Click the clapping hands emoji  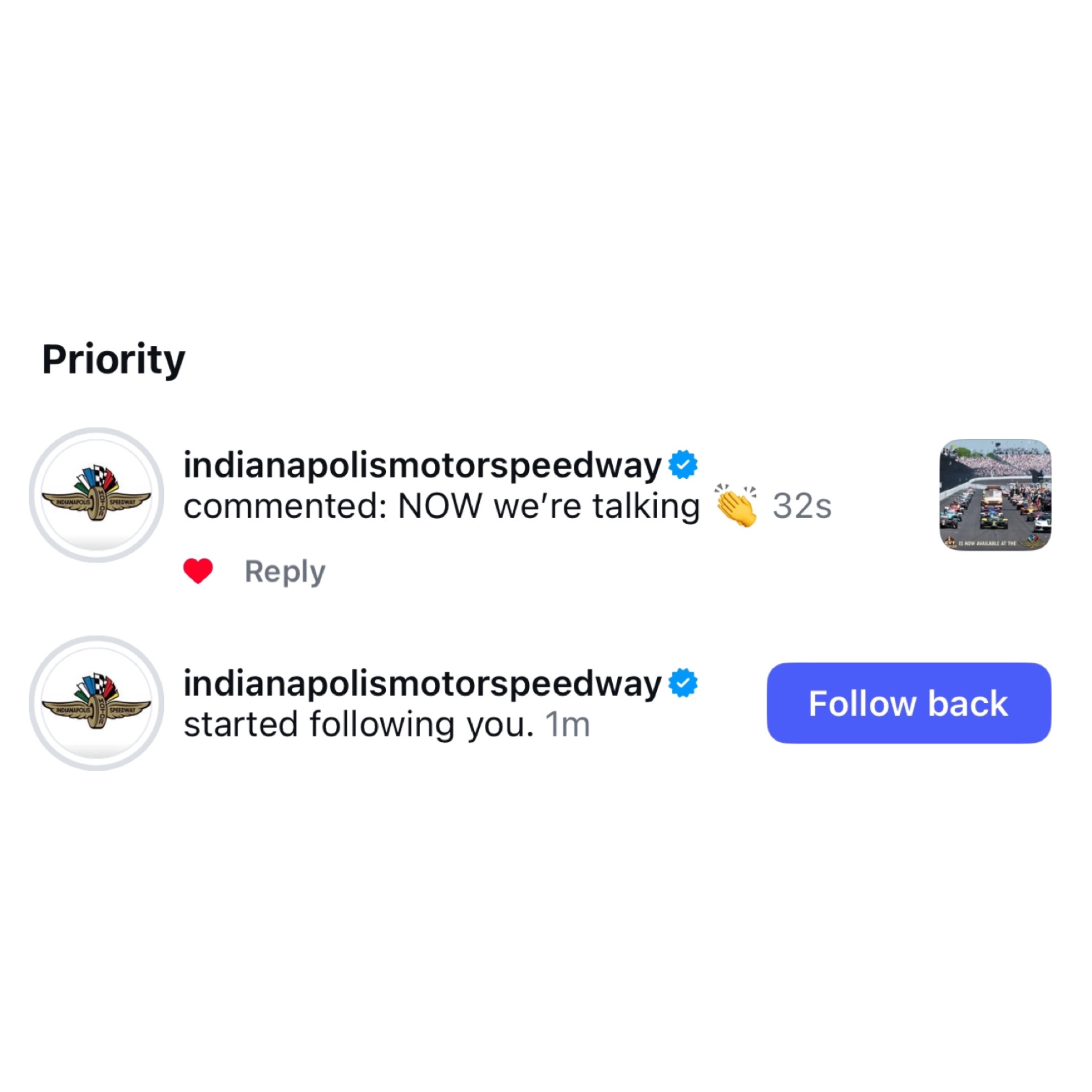click(x=736, y=506)
